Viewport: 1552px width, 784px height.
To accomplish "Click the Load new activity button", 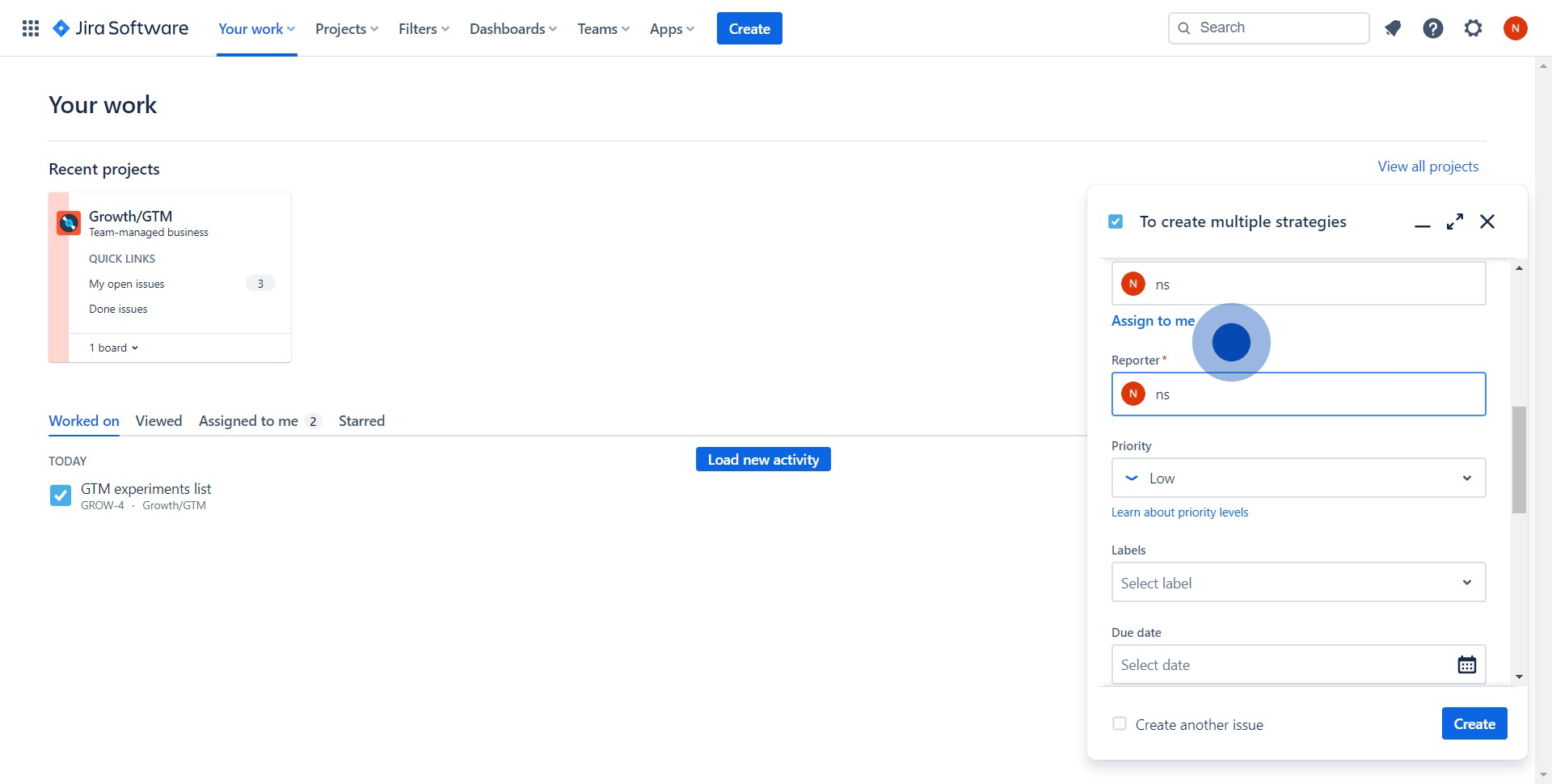I will point(763,459).
